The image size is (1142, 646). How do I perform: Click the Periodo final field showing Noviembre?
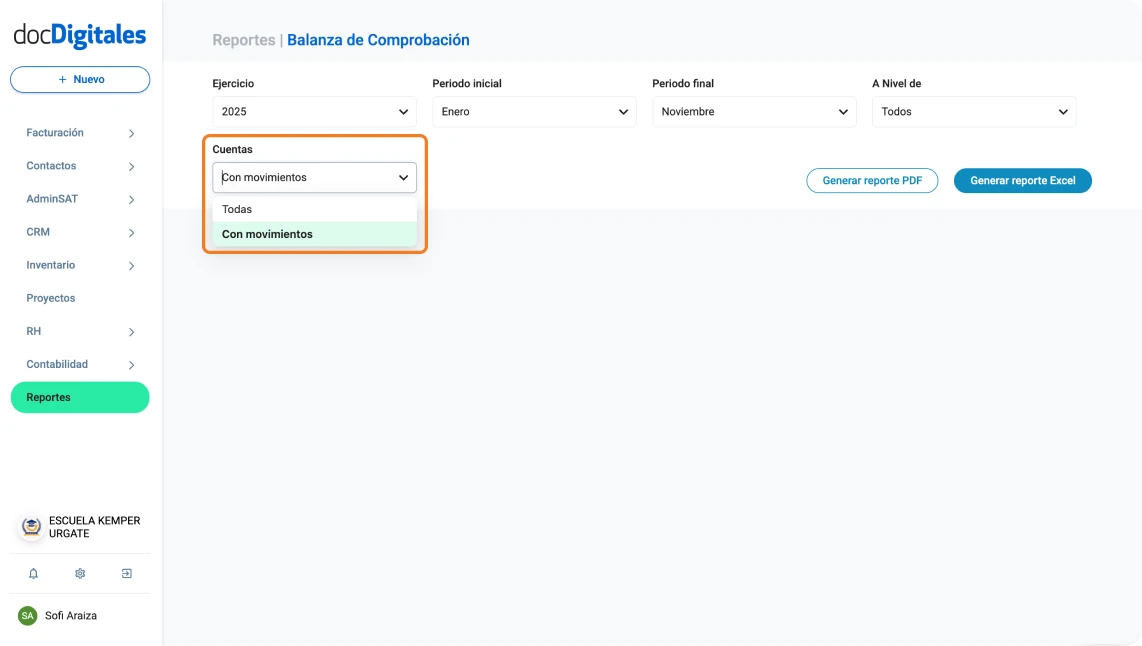click(x=753, y=111)
